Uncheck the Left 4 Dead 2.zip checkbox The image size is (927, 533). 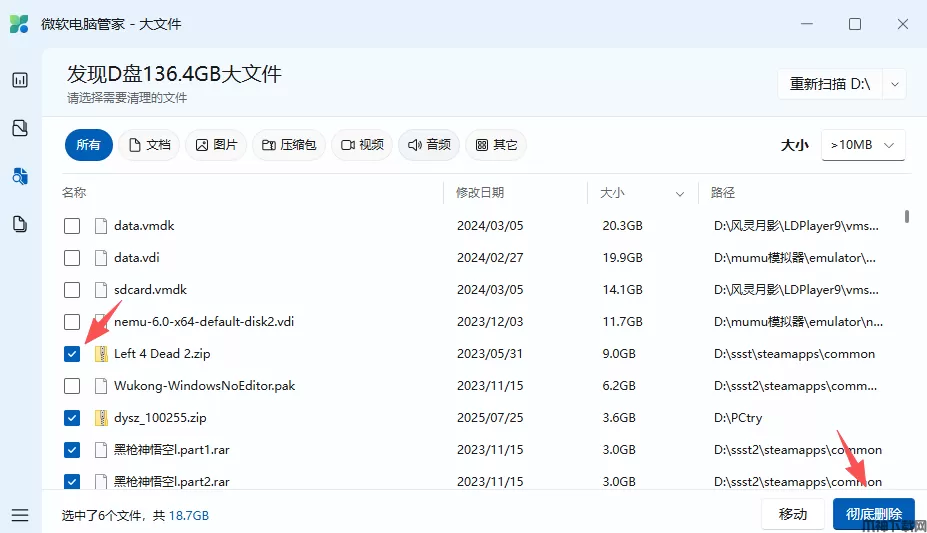tap(72, 354)
